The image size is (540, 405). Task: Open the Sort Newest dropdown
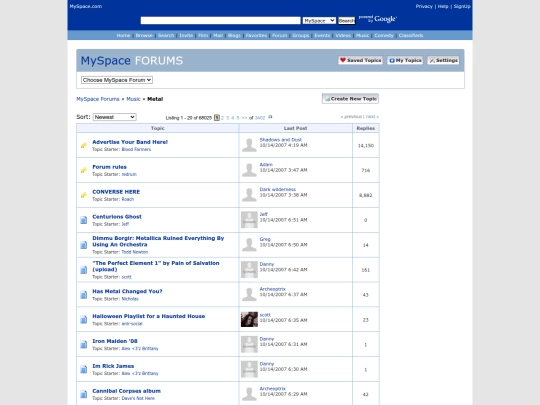click(114, 117)
